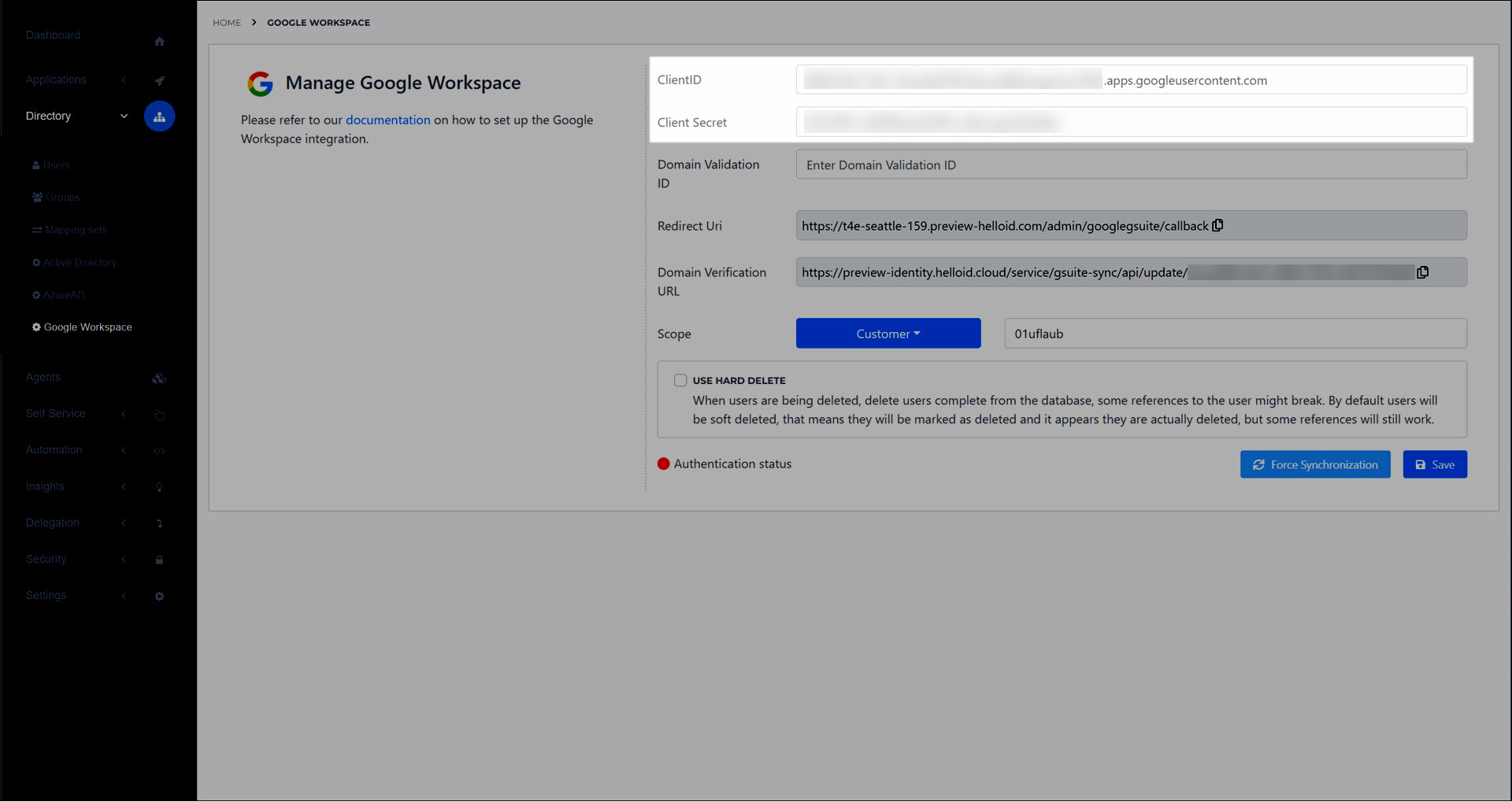Viewport: 1512px width, 802px height.
Task: Expand the Automation menu chevron
Action: 124,450
